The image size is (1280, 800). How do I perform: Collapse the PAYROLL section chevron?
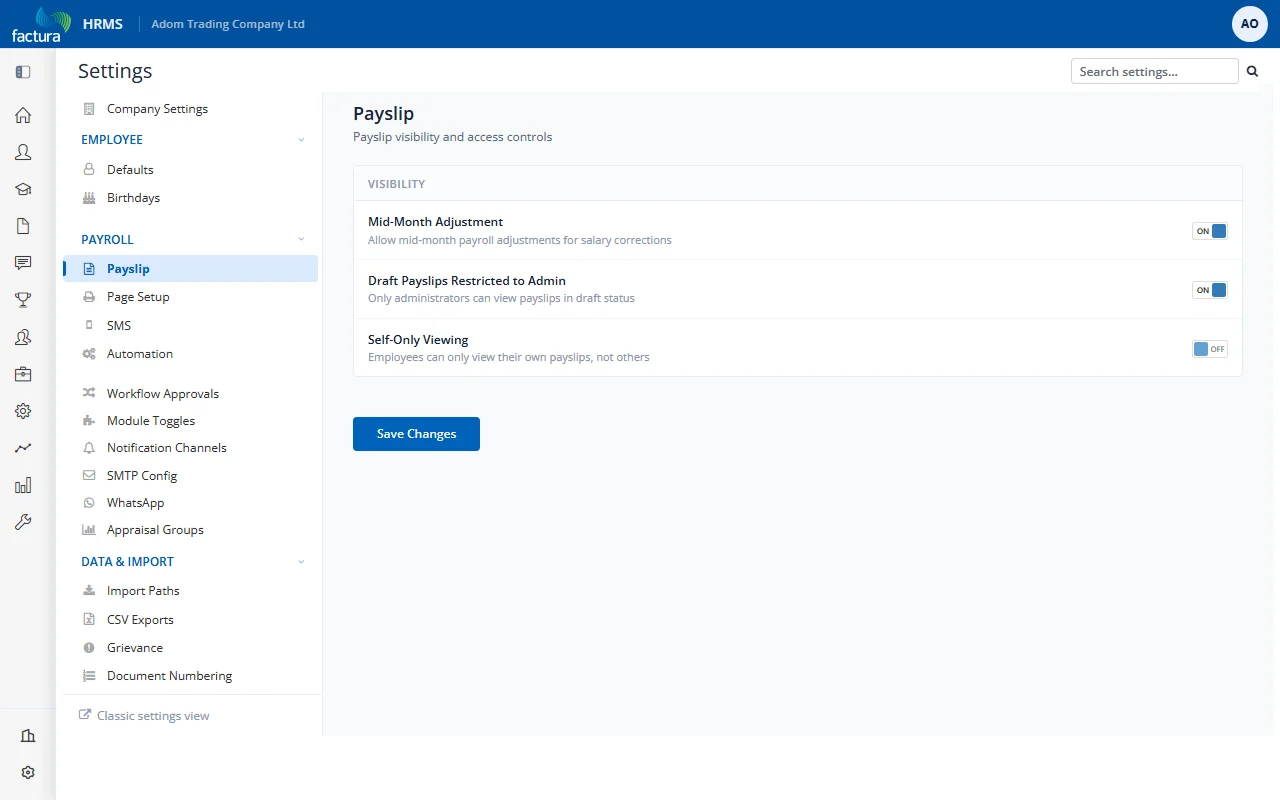[301, 240]
